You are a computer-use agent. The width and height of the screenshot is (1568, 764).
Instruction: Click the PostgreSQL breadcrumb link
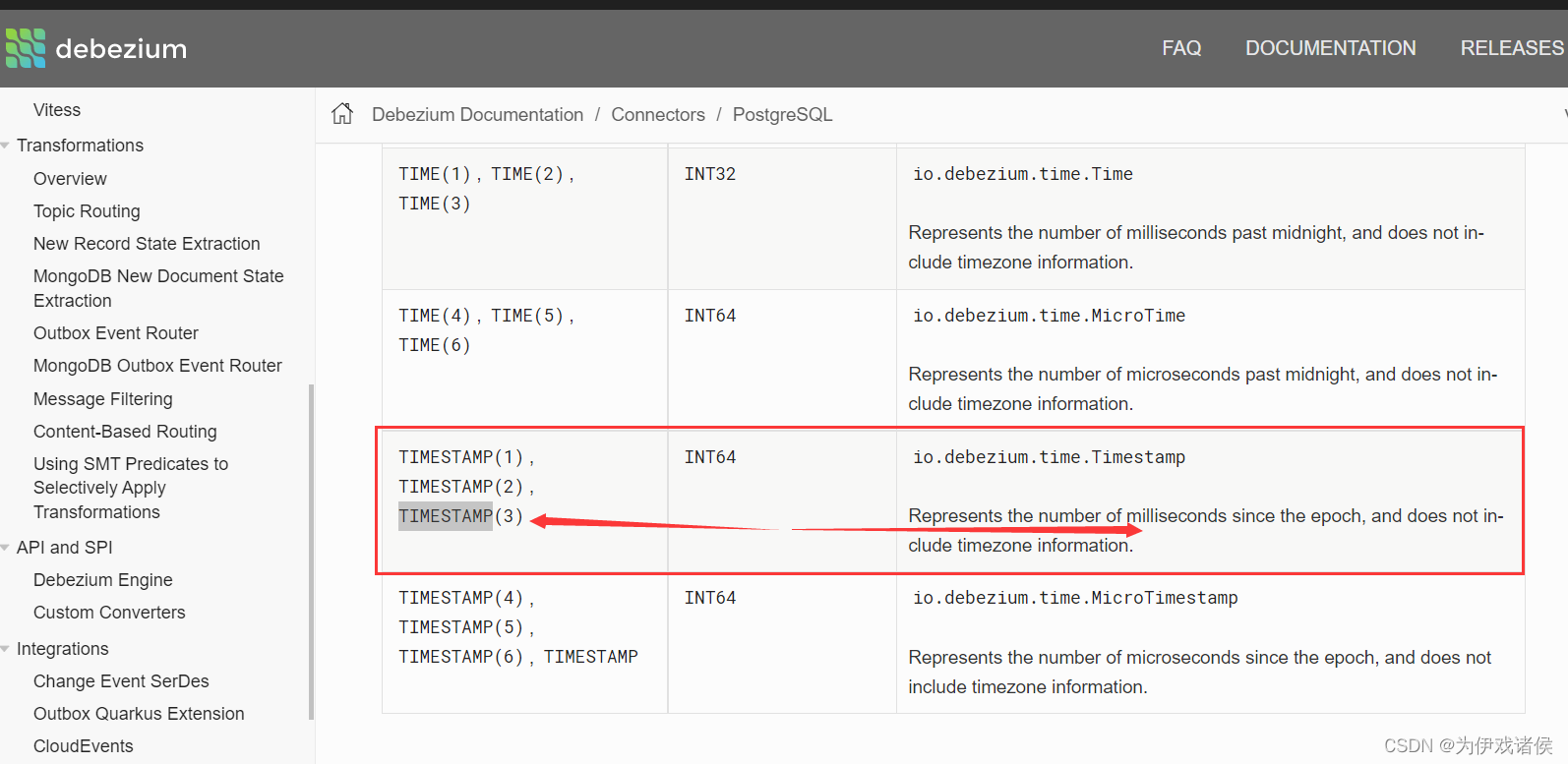(x=782, y=115)
